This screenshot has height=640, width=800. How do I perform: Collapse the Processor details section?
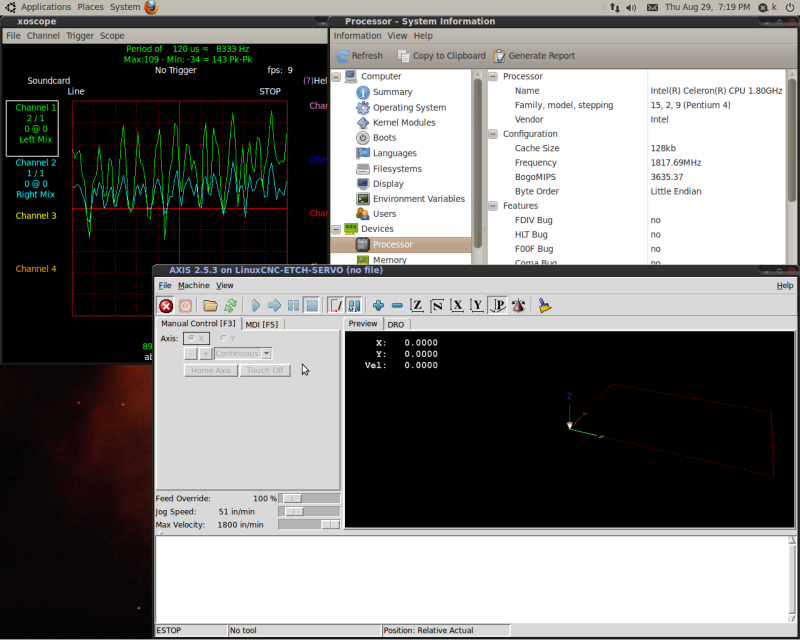pos(493,77)
